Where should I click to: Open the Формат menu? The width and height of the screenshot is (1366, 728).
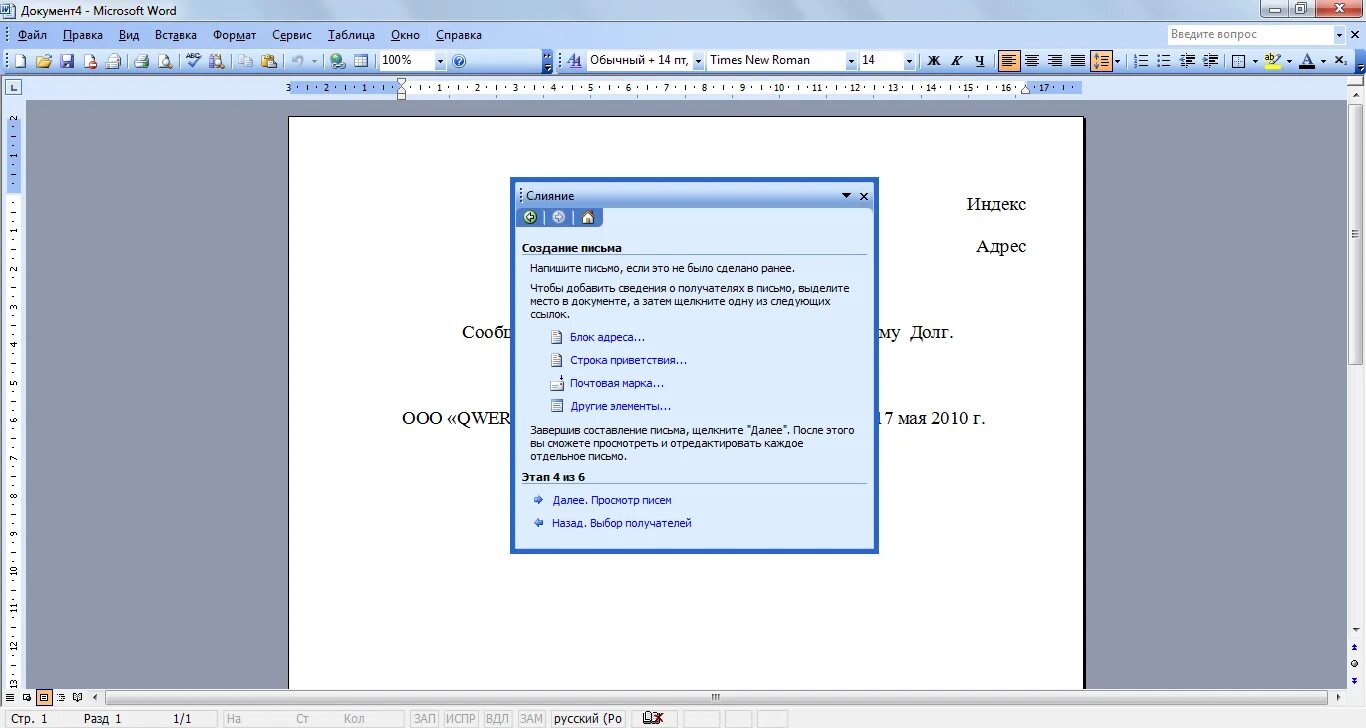click(235, 35)
